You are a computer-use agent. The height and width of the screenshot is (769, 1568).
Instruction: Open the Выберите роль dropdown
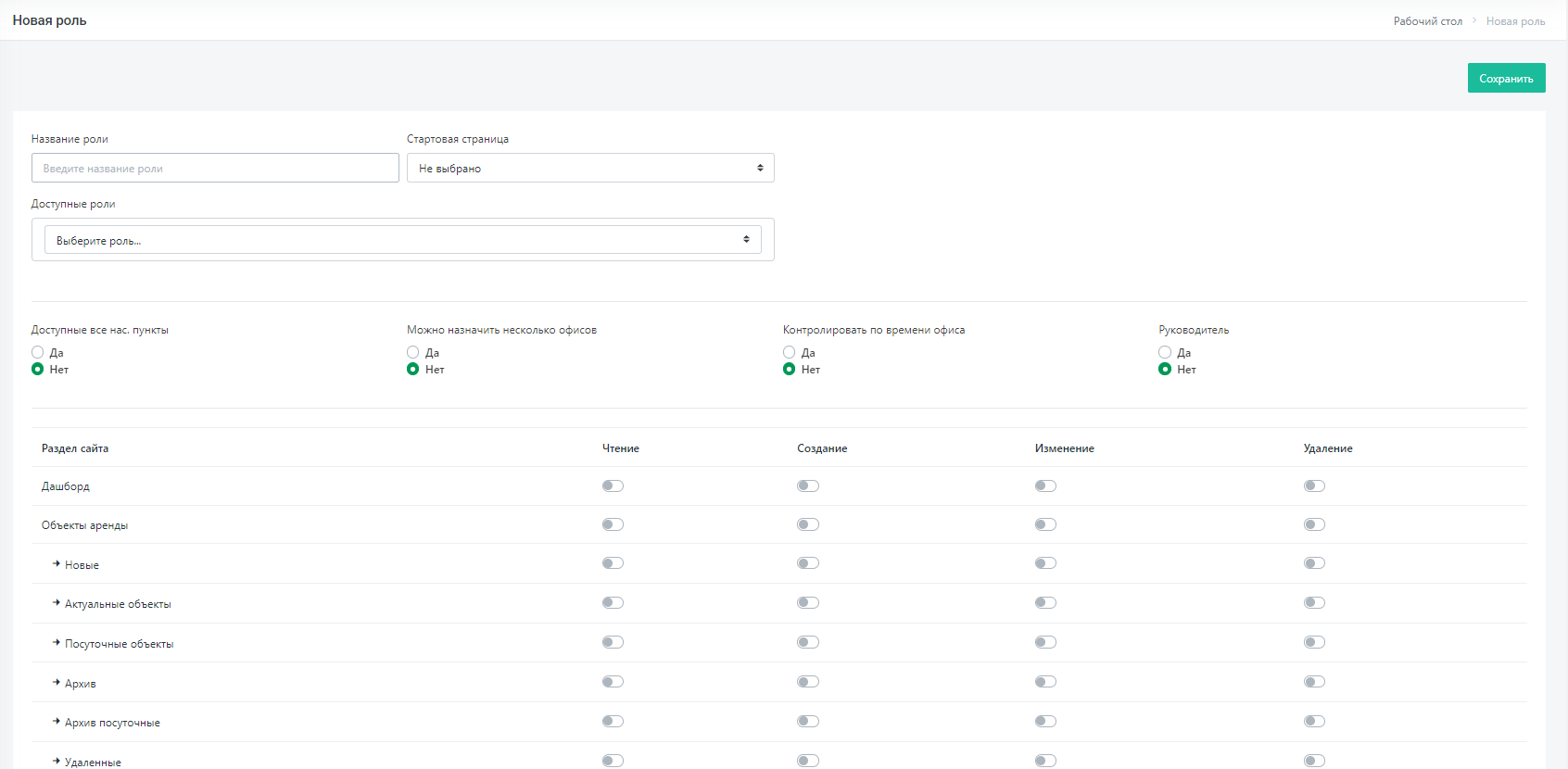pyautogui.click(x=403, y=240)
